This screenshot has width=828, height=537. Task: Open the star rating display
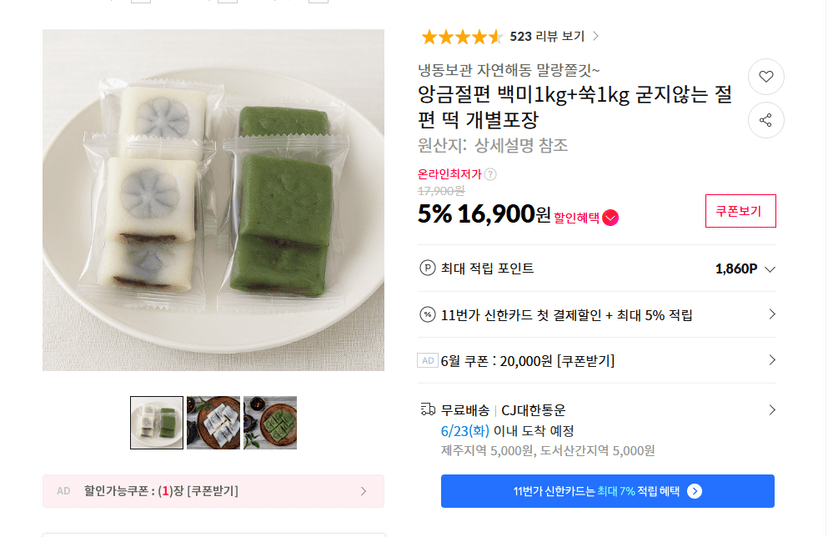tap(462, 37)
